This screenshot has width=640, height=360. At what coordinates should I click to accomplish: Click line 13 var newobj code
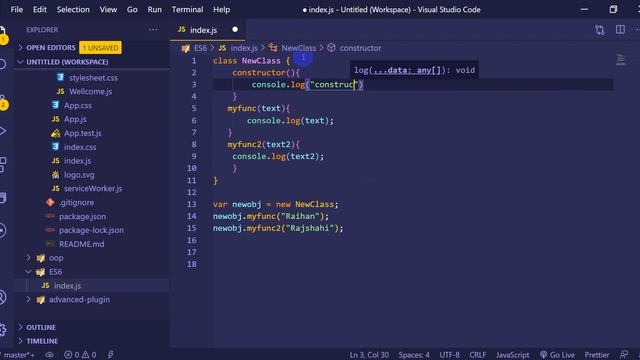coord(276,204)
